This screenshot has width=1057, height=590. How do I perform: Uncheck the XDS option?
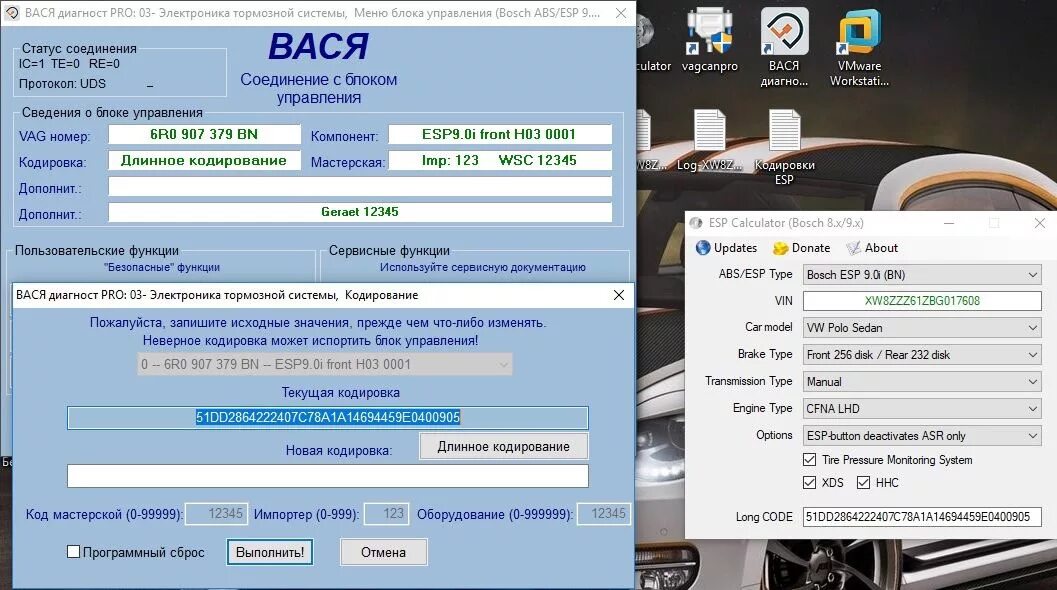click(x=810, y=483)
